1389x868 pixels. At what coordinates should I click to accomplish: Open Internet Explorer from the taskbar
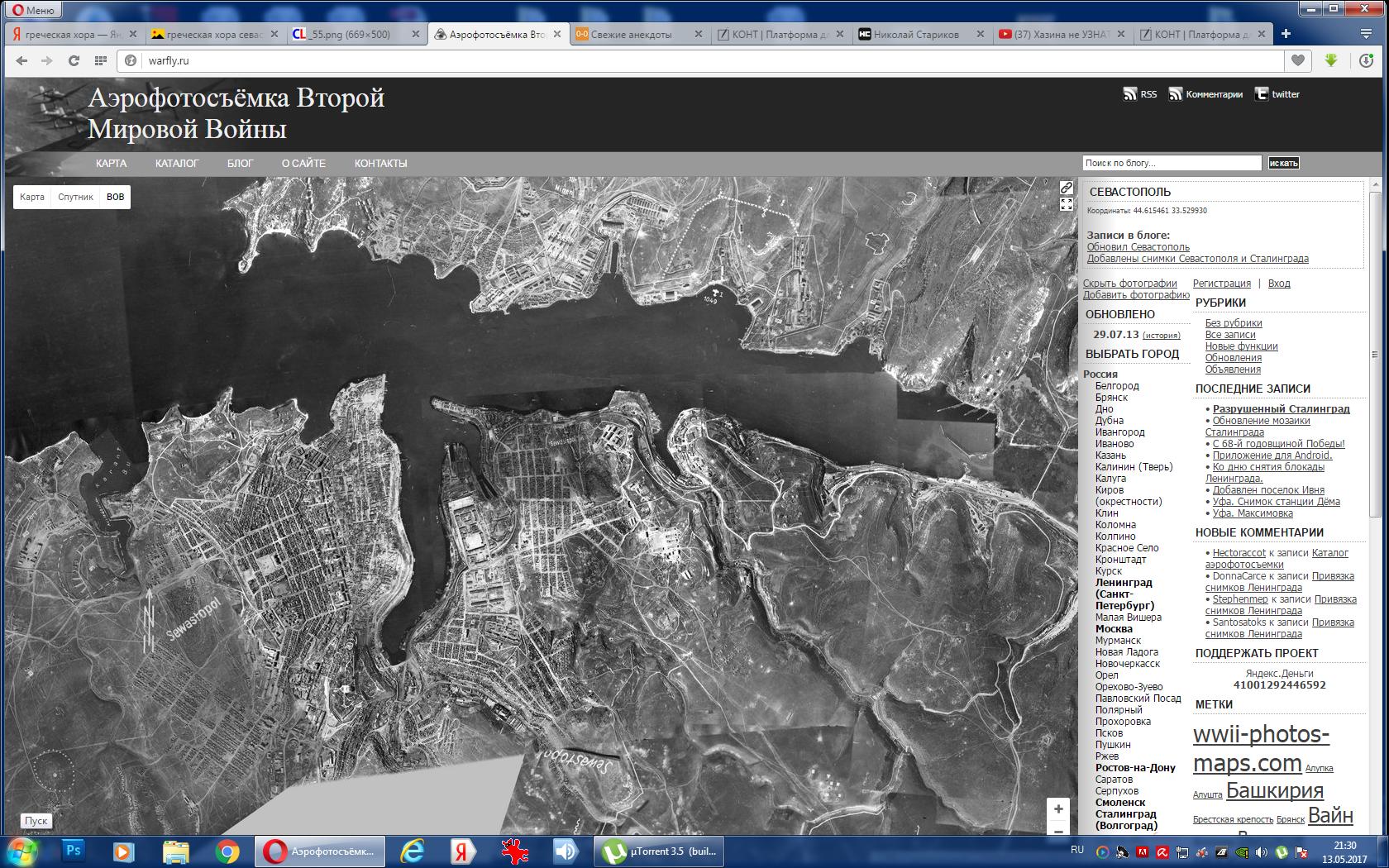[412, 851]
